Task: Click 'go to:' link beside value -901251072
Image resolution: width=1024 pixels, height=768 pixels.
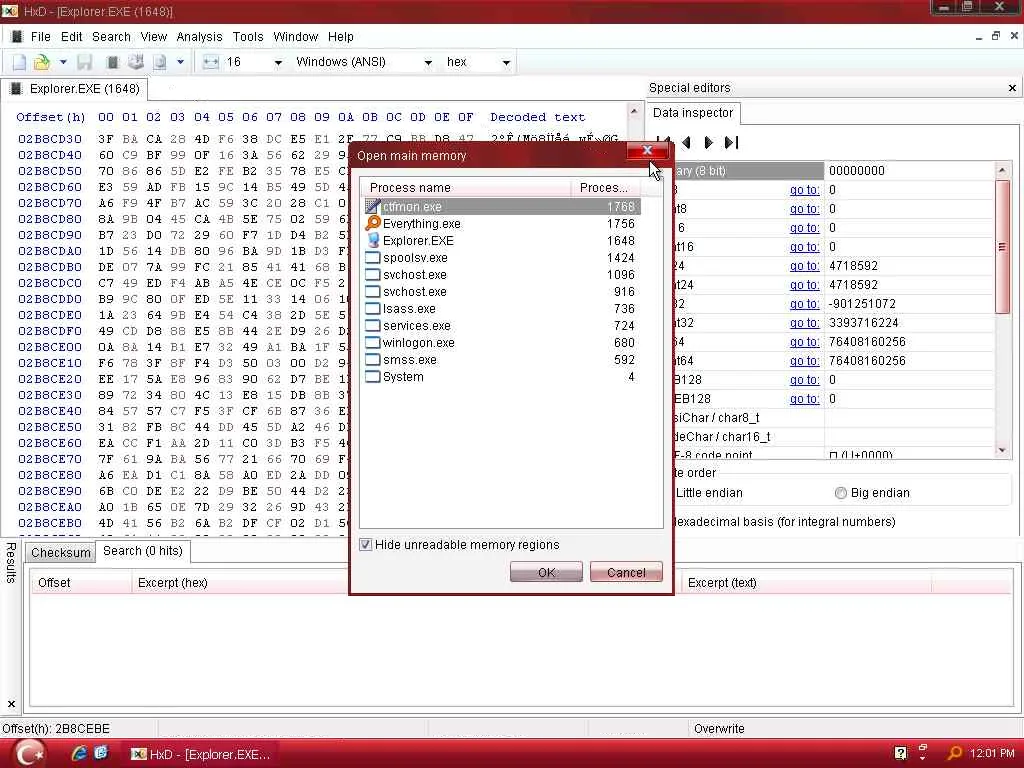Action: 804,304
